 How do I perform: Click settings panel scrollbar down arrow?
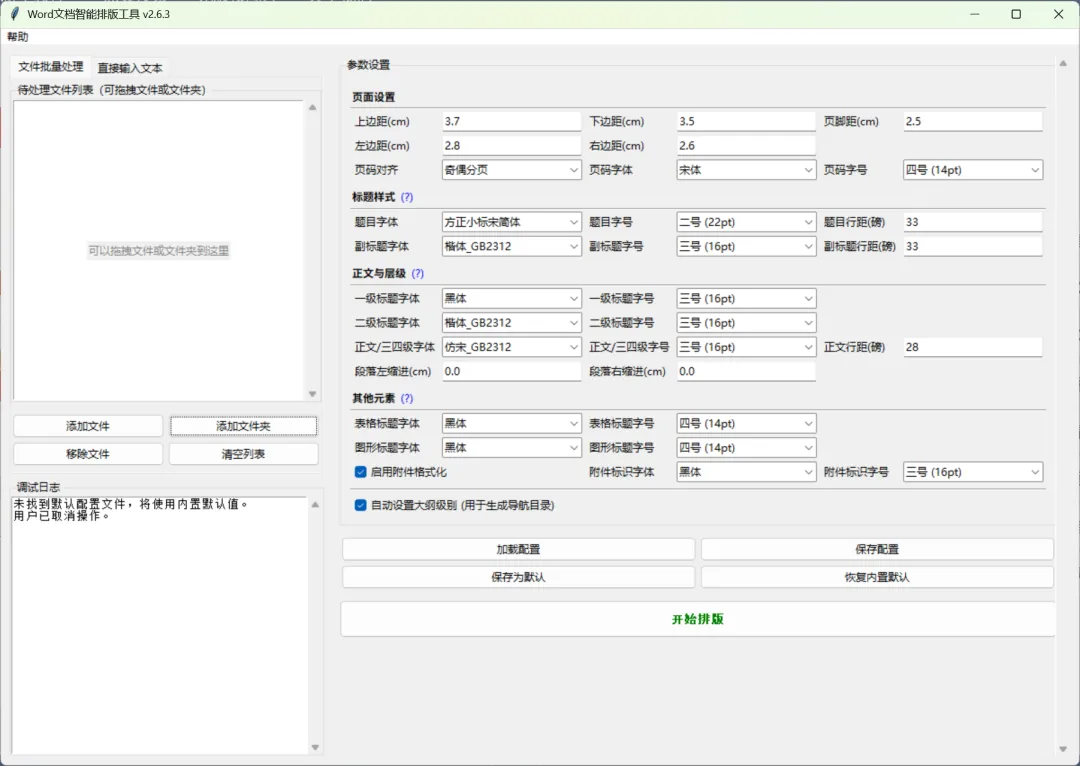click(x=1063, y=749)
